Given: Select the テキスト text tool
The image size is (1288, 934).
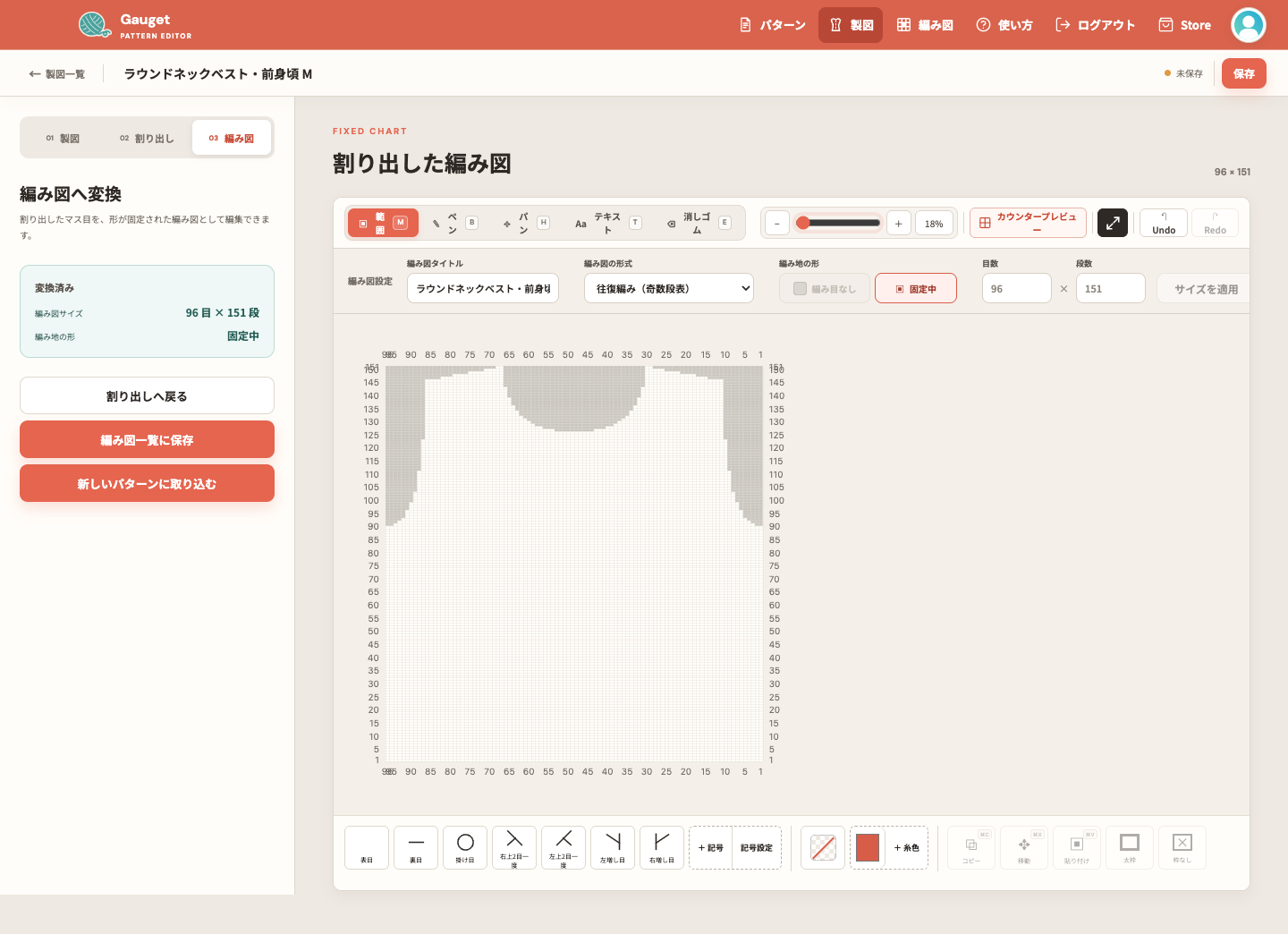Looking at the screenshot, I should tap(608, 223).
